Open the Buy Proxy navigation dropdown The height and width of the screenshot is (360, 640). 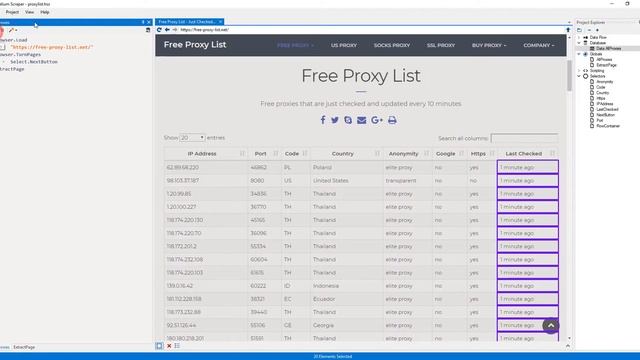pos(489,45)
